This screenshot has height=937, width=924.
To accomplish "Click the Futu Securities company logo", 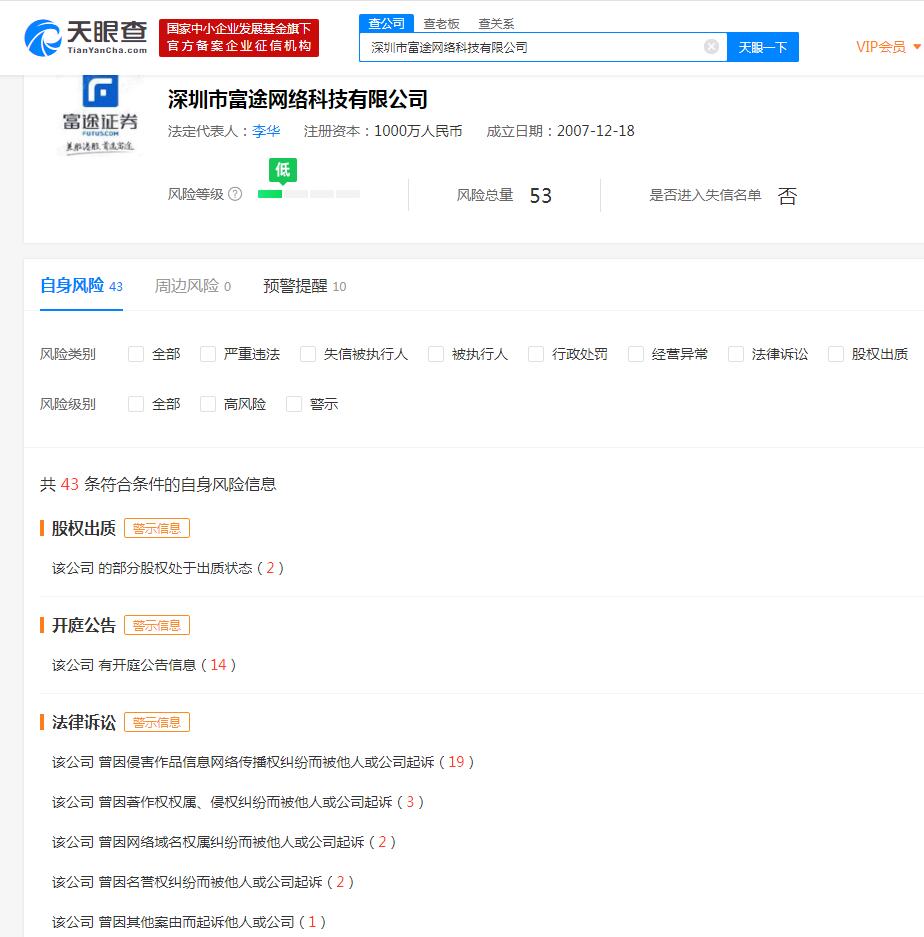I will point(100,115).
